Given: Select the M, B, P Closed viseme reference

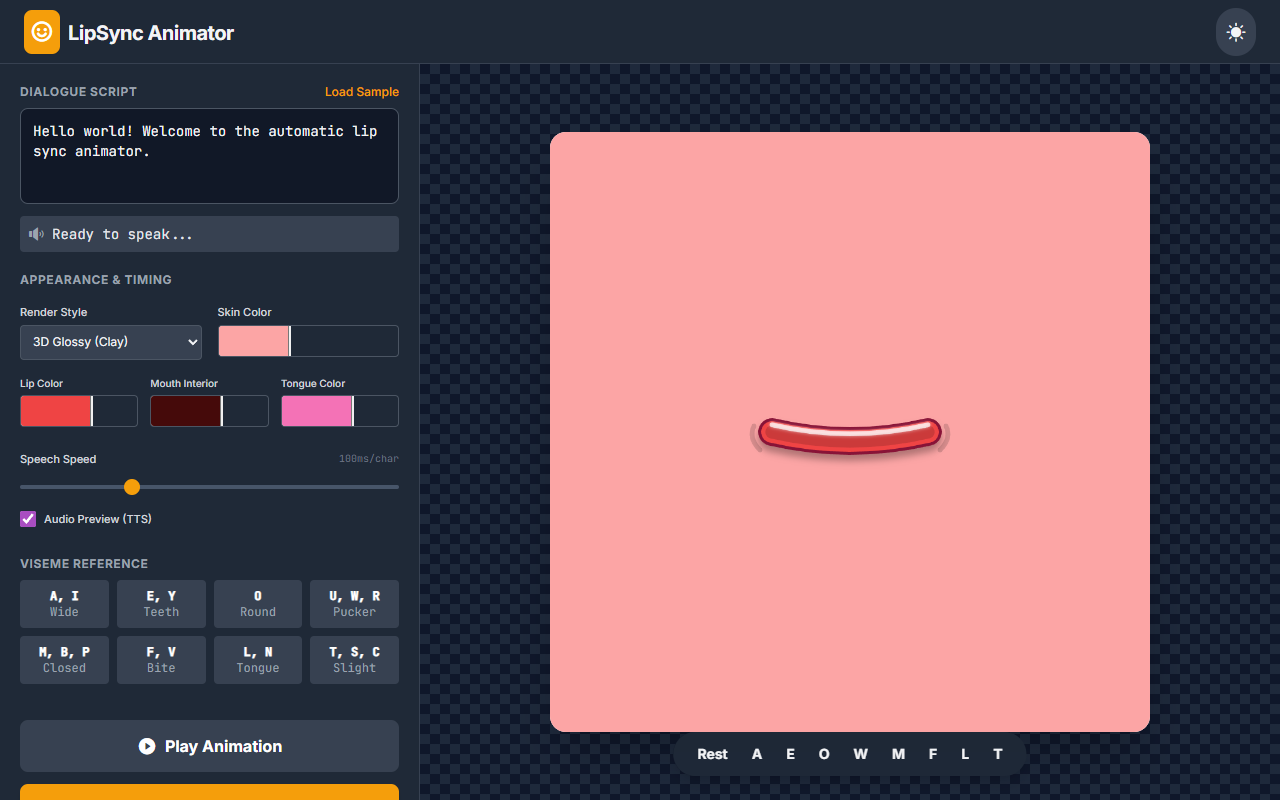Looking at the screenshot, I should pos(64,659).
